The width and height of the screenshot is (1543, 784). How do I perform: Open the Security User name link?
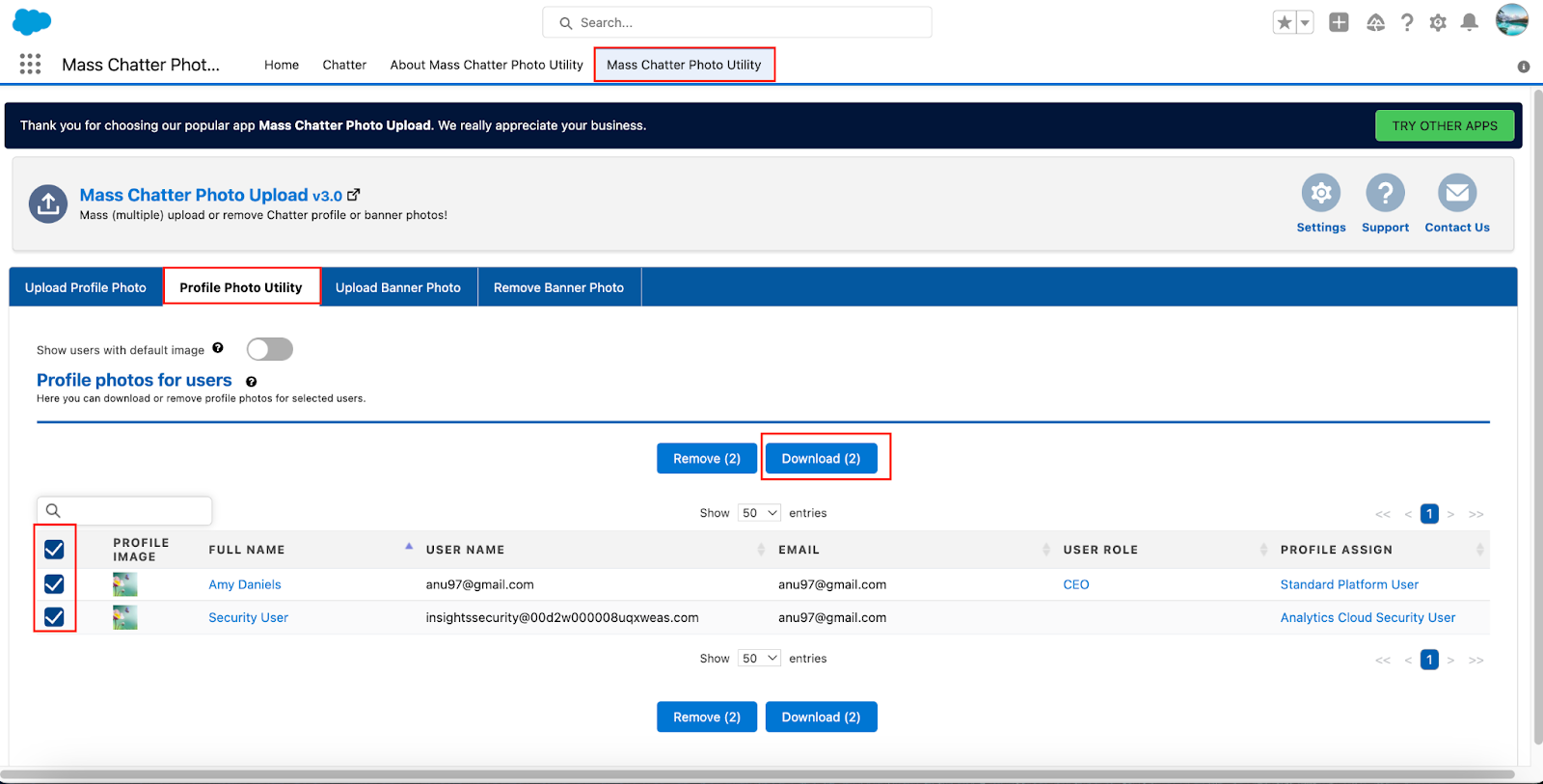(248, 617)
